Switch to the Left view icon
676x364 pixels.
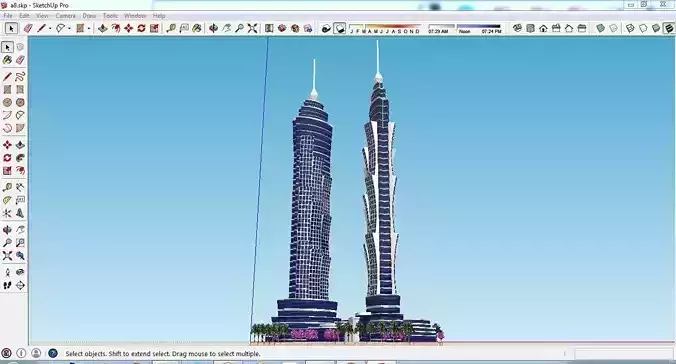[582, 28]
